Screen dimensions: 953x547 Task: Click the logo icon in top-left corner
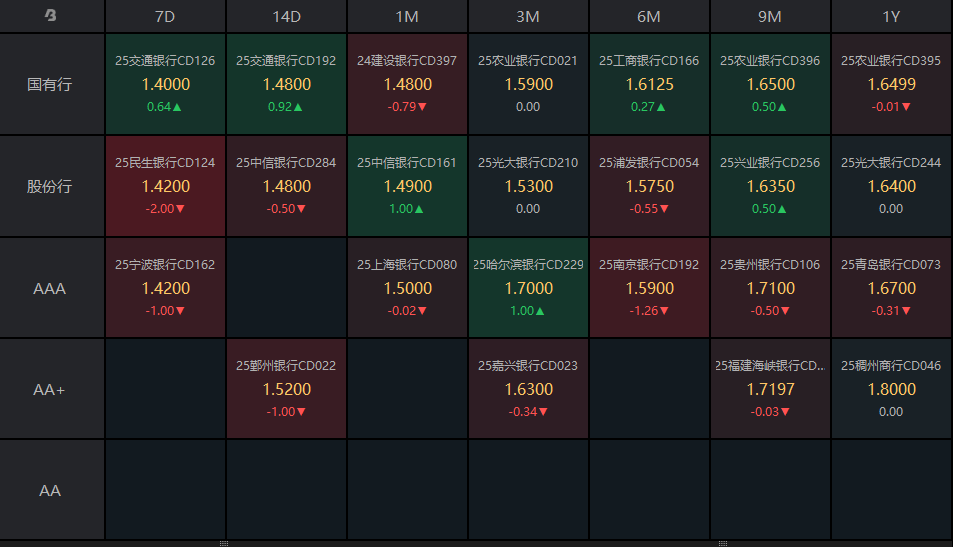point(51,16)
